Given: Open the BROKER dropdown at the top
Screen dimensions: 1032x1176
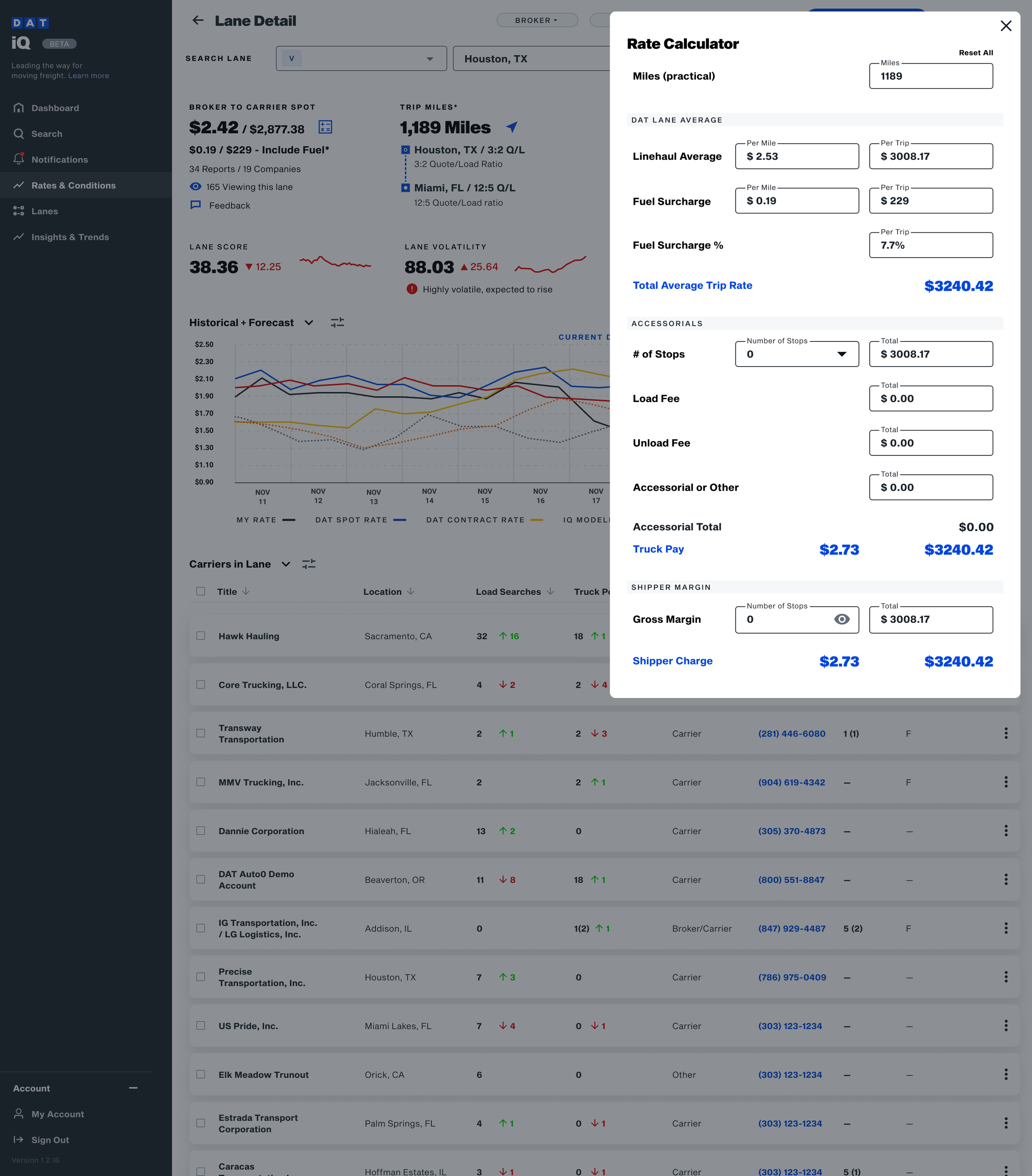Looking at the screenshot, I should (x=537, y=20).
